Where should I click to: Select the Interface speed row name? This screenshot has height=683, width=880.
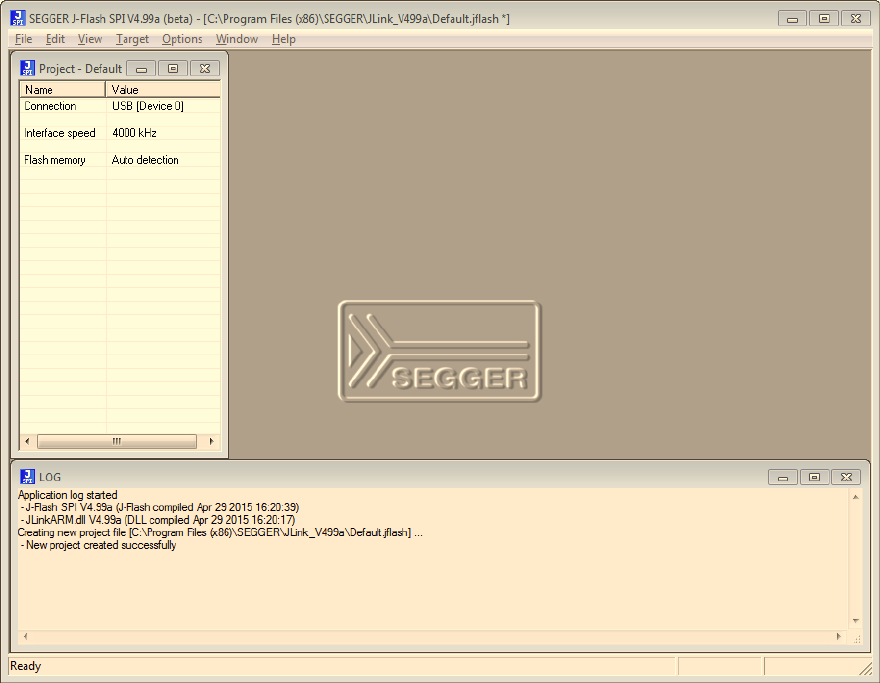pos(59,133)
